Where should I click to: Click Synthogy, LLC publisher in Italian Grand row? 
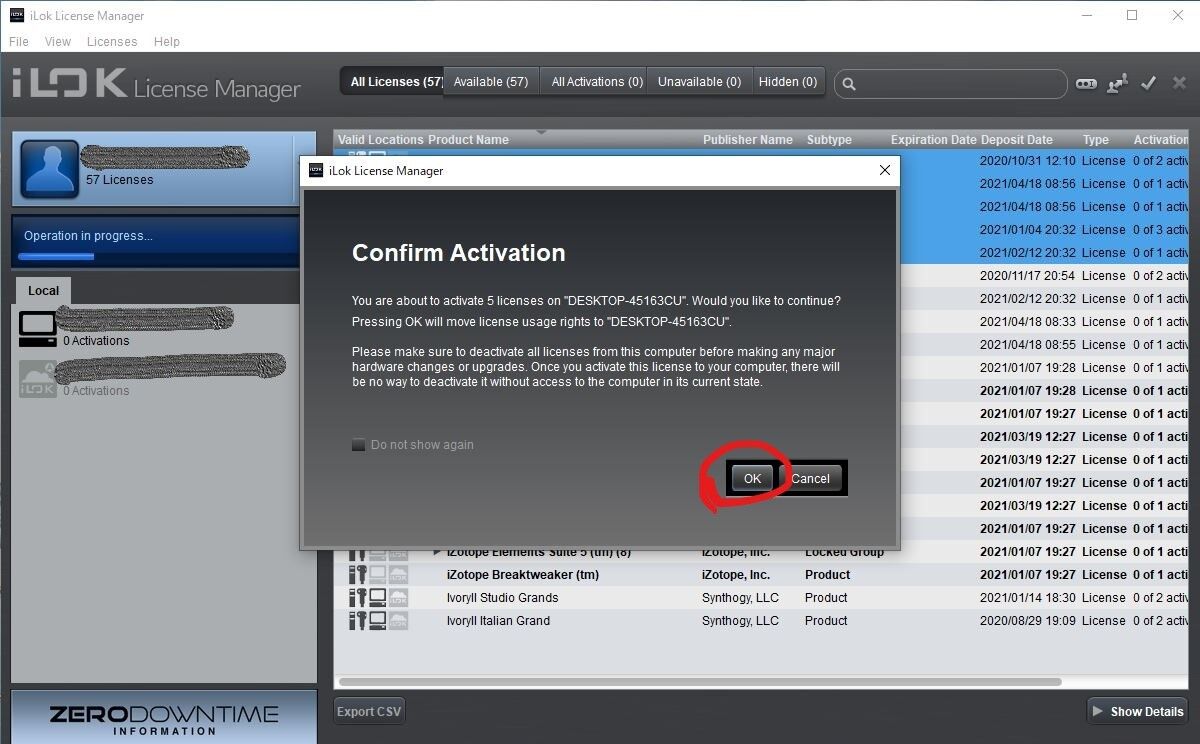740,621
